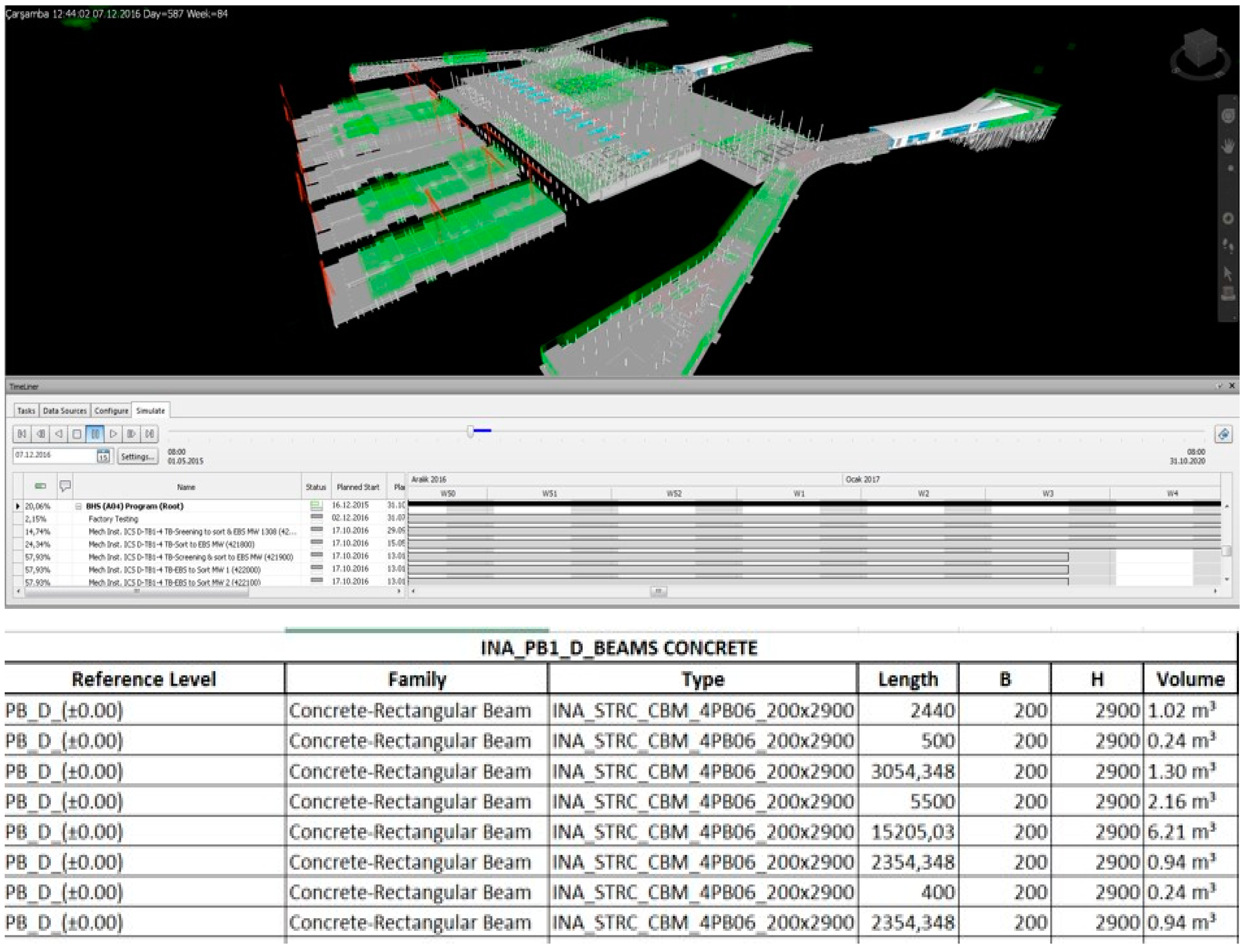Click the comments column header icon
The width and height of the screenshot is (1250, 952).
65,486
